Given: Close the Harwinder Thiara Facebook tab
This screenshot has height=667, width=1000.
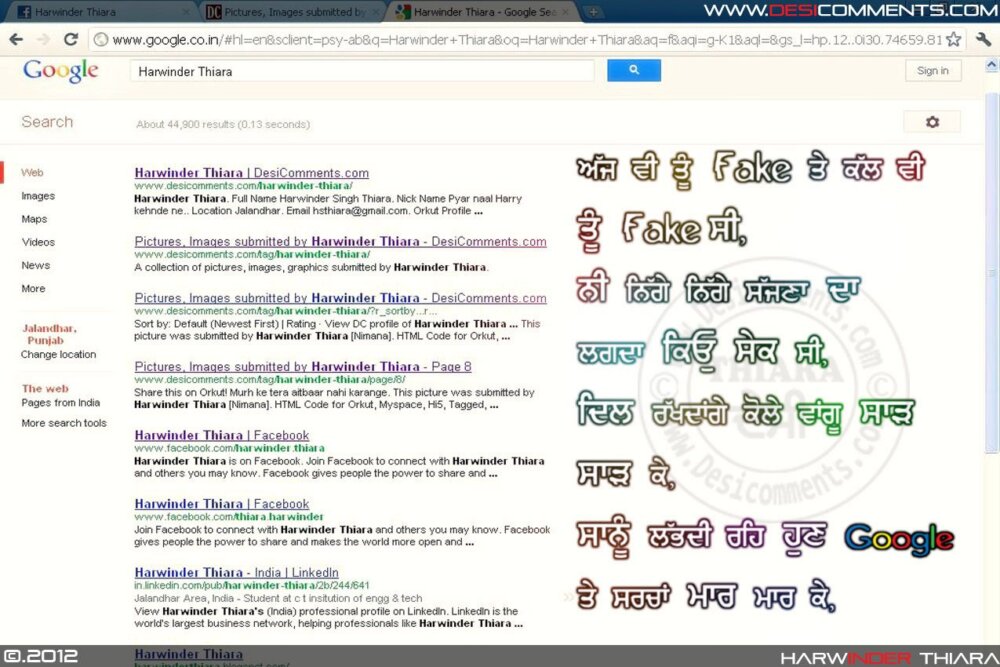Looking at the screenshot, I should pos(186,12).
